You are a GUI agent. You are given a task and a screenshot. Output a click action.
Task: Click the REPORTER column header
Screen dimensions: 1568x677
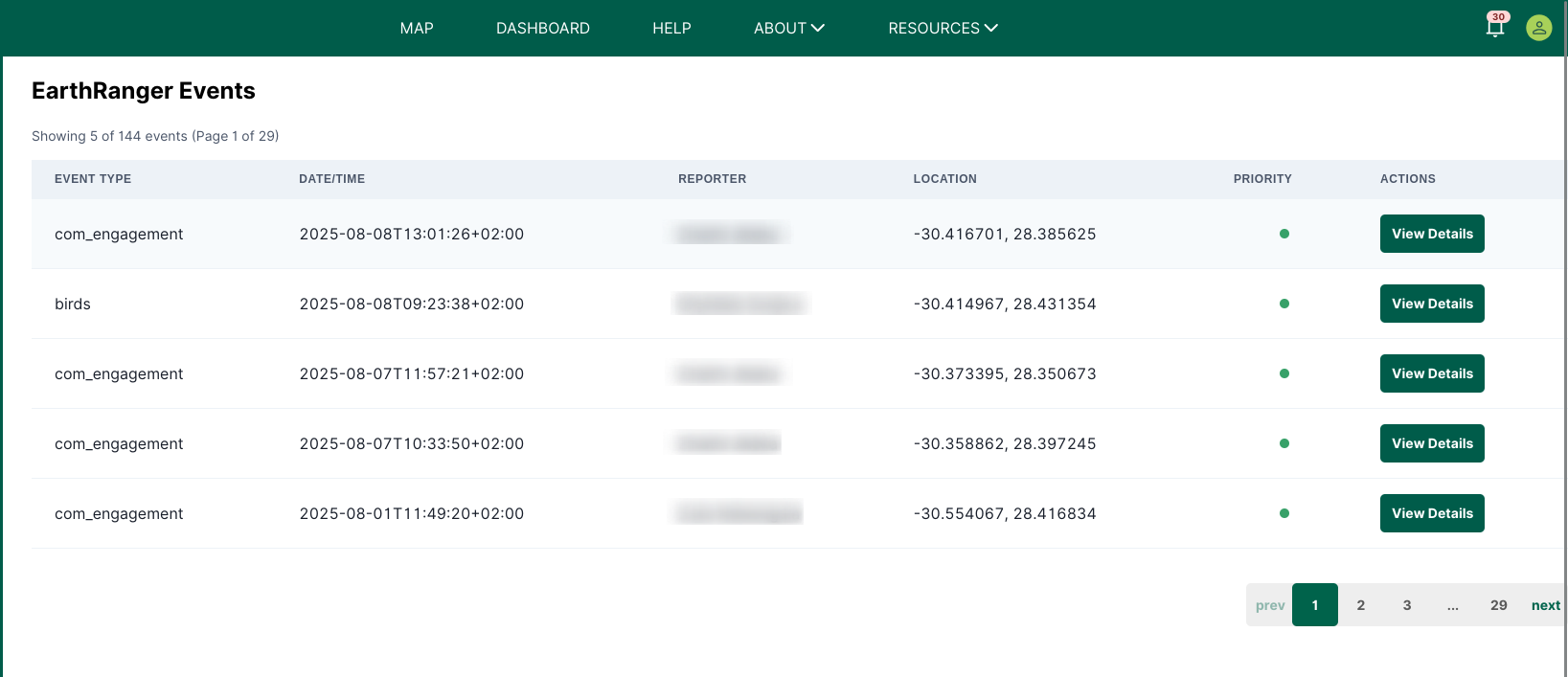tap(713, 179)
